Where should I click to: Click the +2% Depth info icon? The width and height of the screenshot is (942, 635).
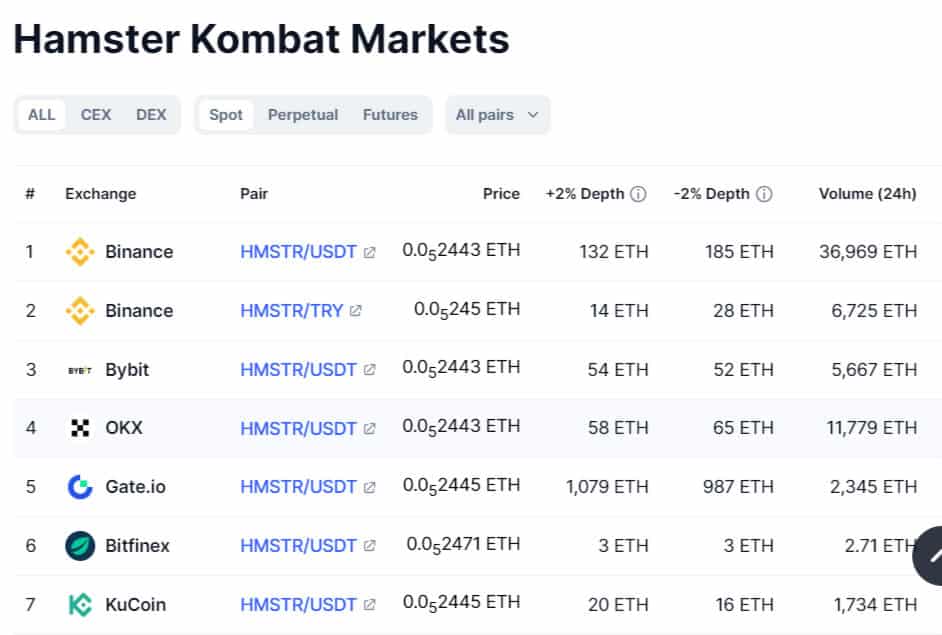coord(638,194)
